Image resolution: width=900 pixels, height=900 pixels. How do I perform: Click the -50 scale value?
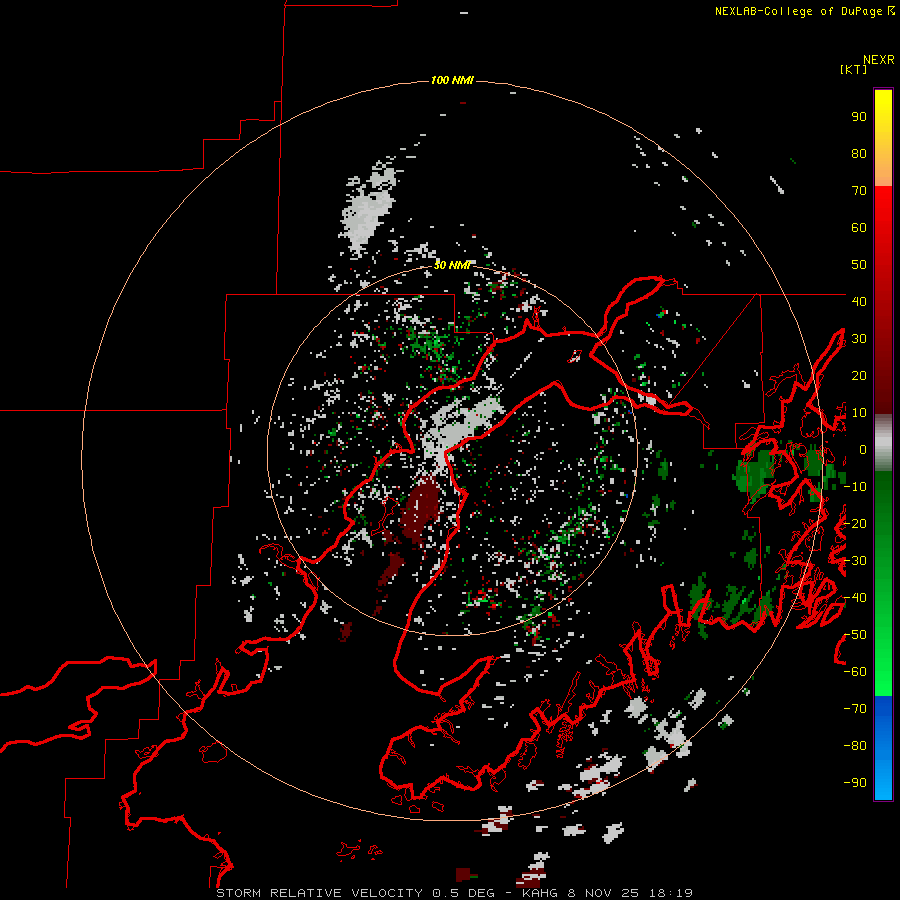855,635
